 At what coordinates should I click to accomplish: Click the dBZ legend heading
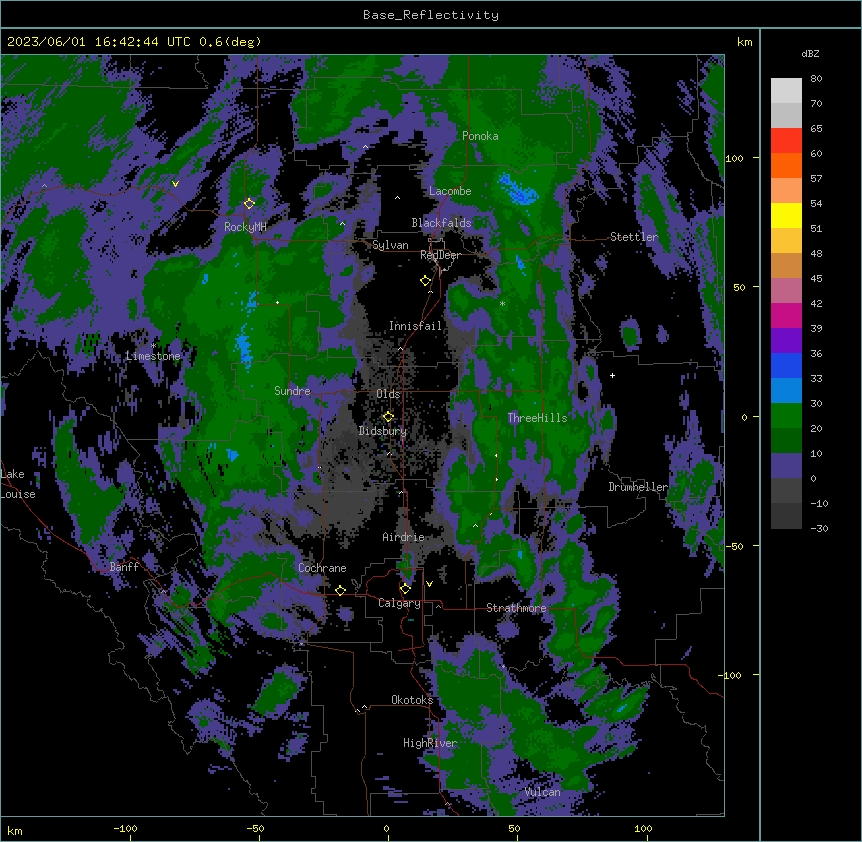(810, 54)
